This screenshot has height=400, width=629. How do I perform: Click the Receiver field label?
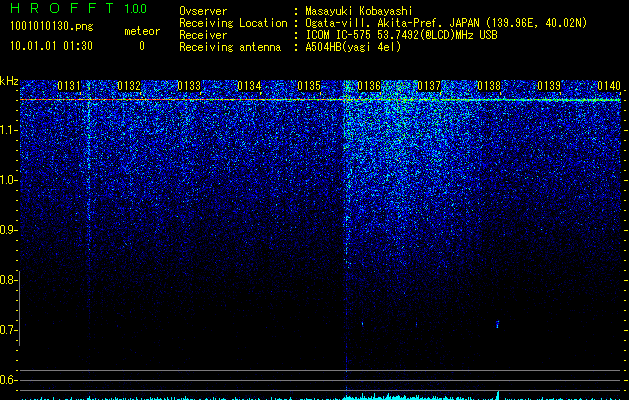click(203, 35)
